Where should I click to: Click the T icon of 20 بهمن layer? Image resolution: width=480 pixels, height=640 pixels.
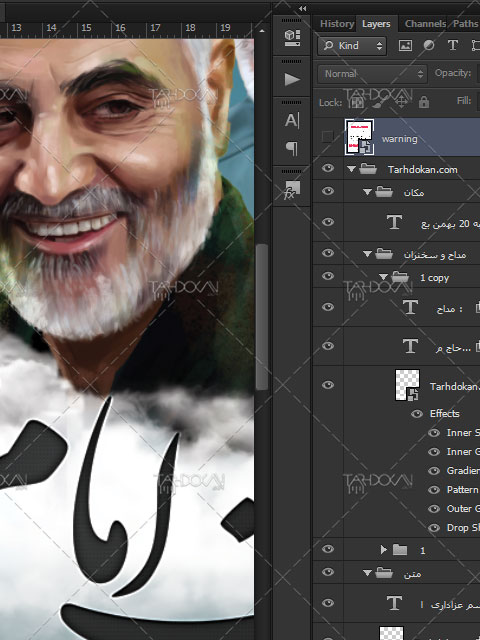(x=394, y=222)
